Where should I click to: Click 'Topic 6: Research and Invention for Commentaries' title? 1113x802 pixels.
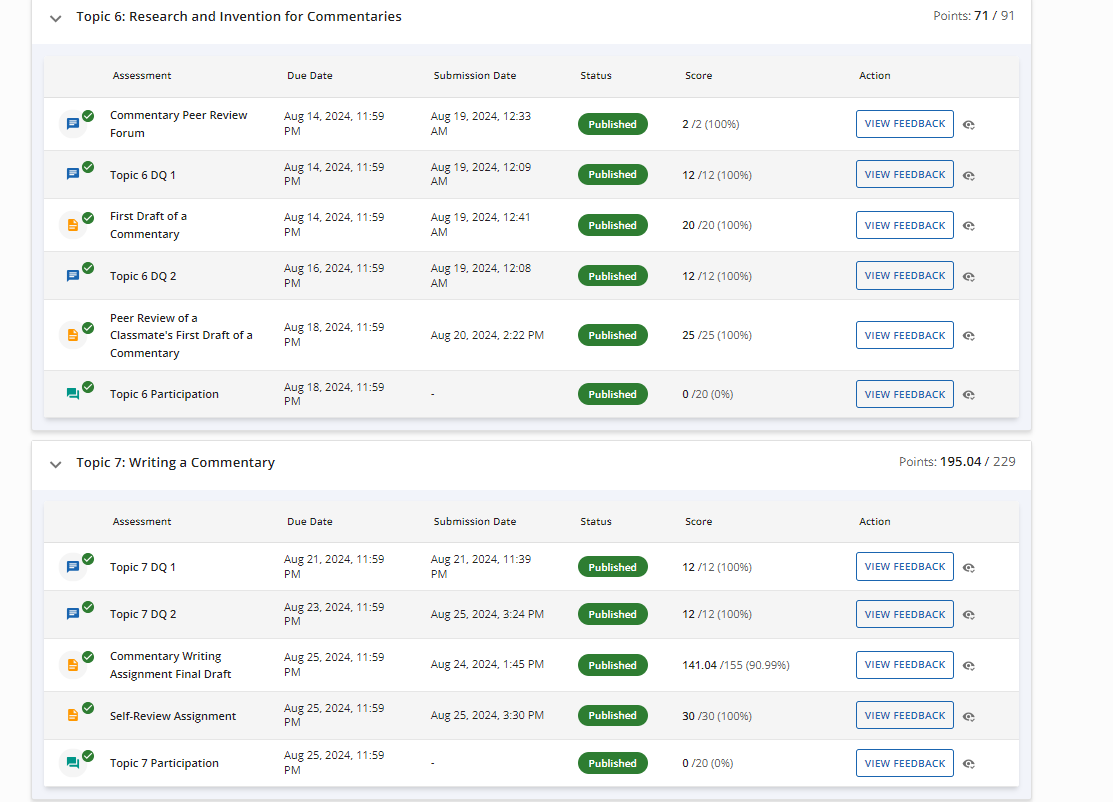239,16
